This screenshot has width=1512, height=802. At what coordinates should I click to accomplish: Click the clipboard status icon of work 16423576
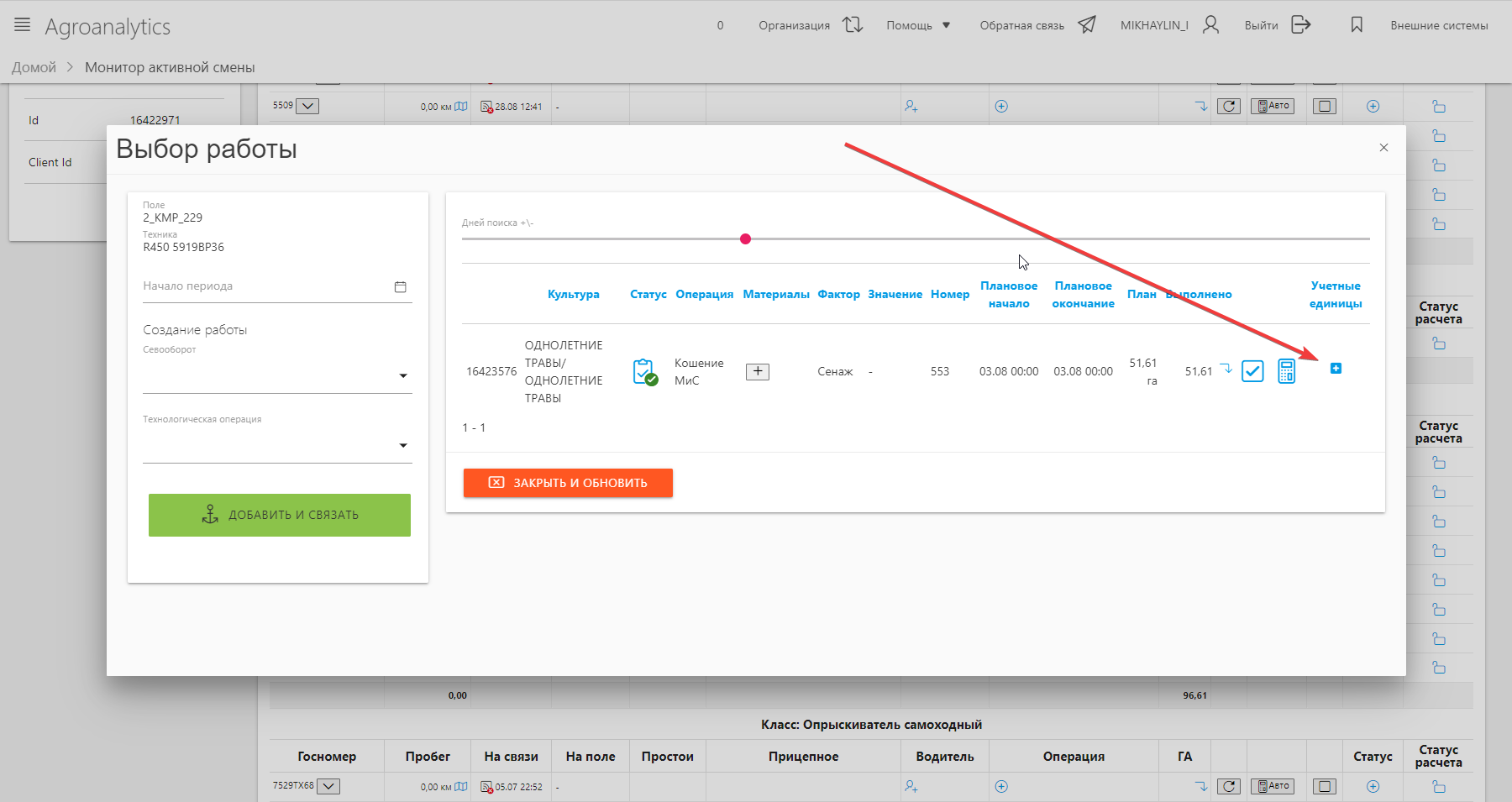644,371
